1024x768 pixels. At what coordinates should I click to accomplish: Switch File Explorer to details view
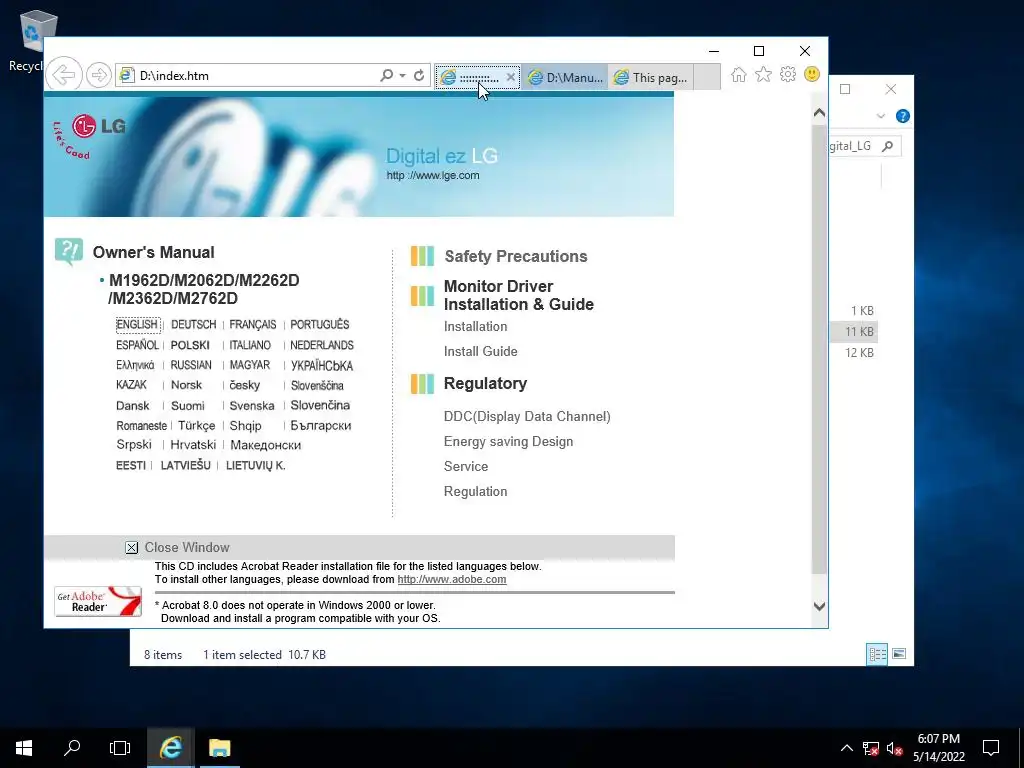pyautogui.click(x=877, y=654)
